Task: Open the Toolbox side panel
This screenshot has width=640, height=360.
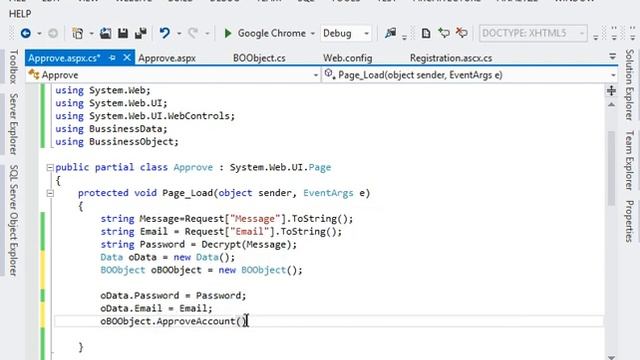Action: coord(13,67)
